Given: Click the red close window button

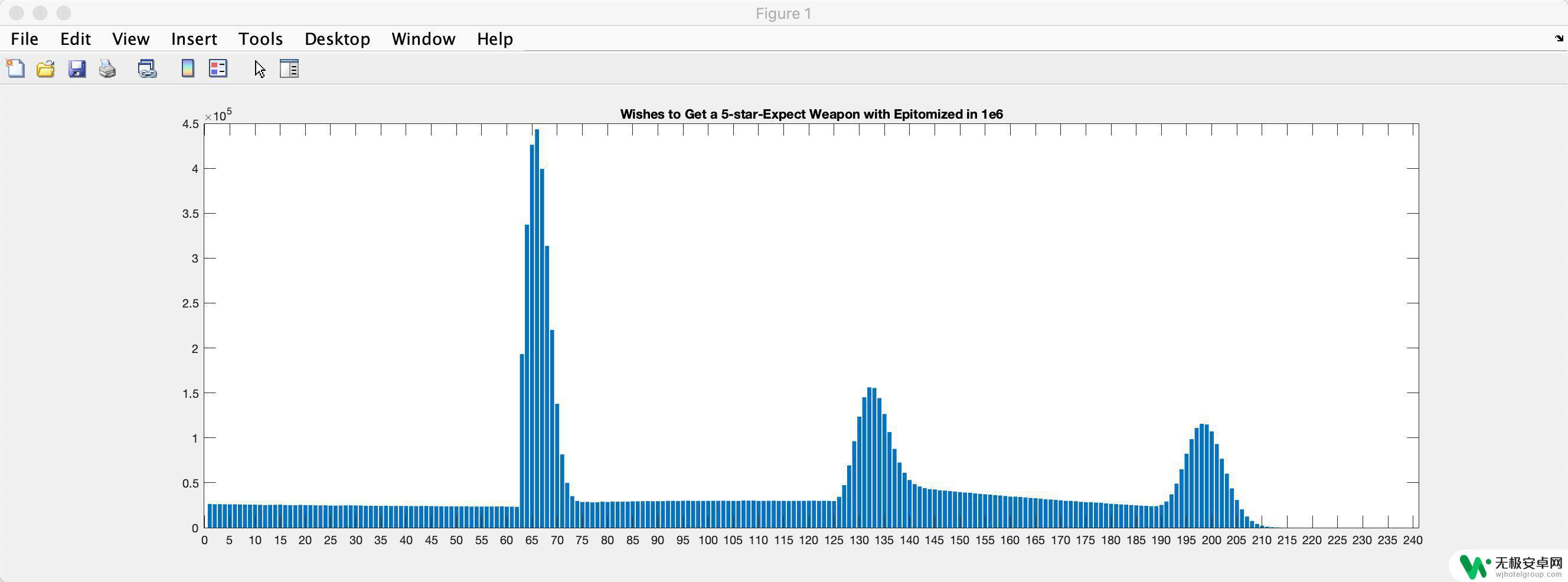Looking at the screenshot, I should pos(17,13).
